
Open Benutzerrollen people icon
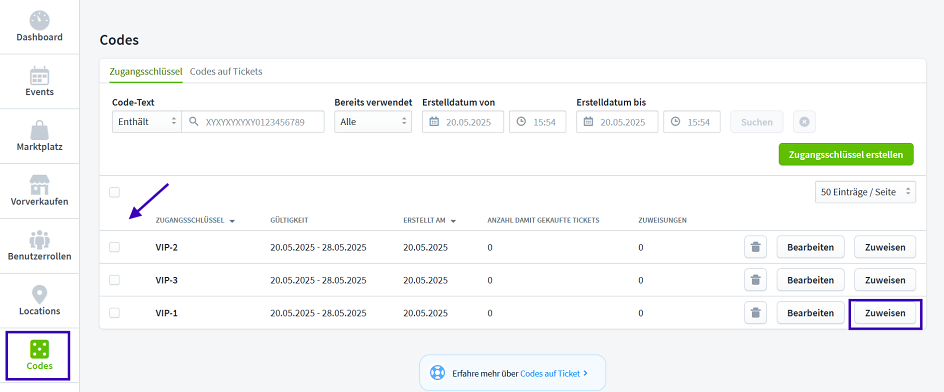coord(39,240)
